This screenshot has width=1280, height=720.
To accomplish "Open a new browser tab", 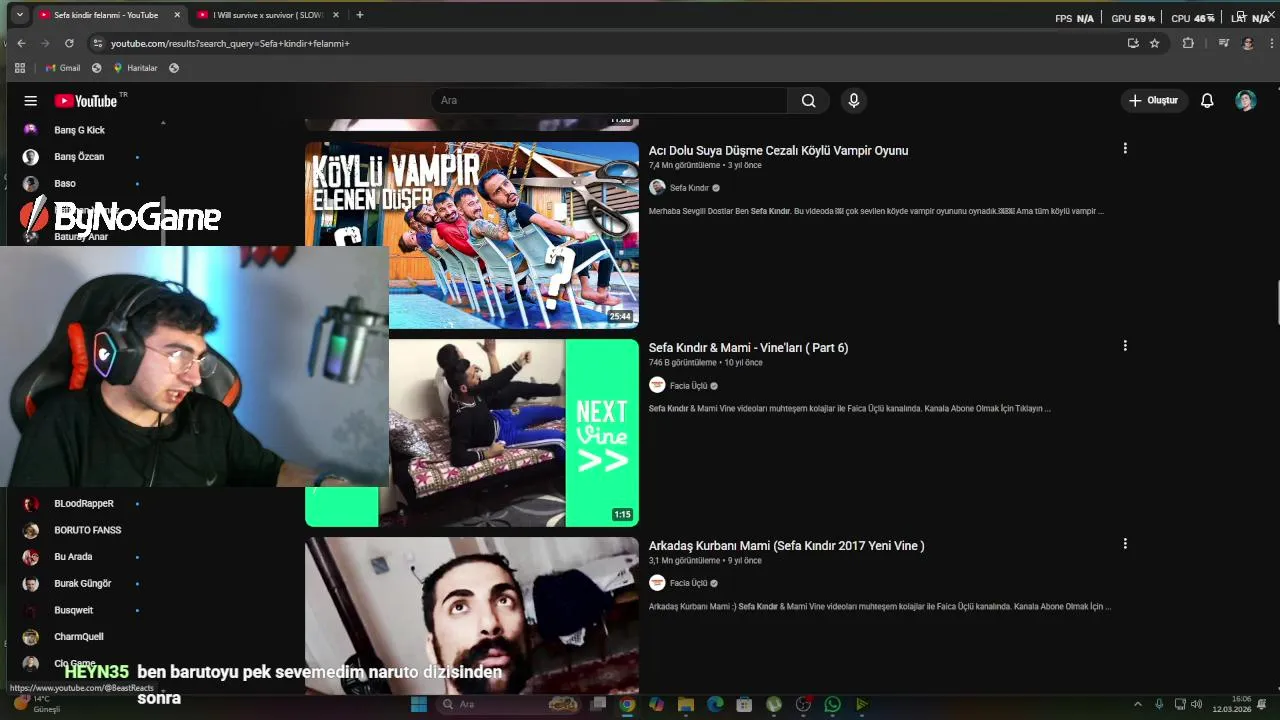I will point(360,15).
